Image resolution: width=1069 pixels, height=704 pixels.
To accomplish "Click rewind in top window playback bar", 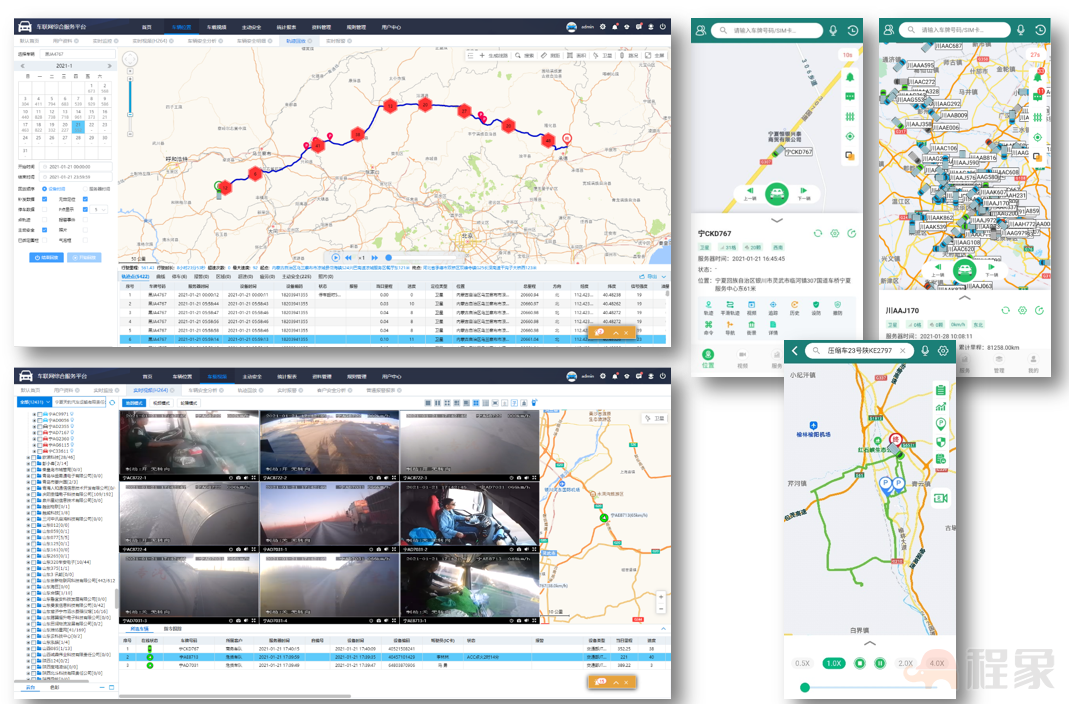I will (348, 258).
